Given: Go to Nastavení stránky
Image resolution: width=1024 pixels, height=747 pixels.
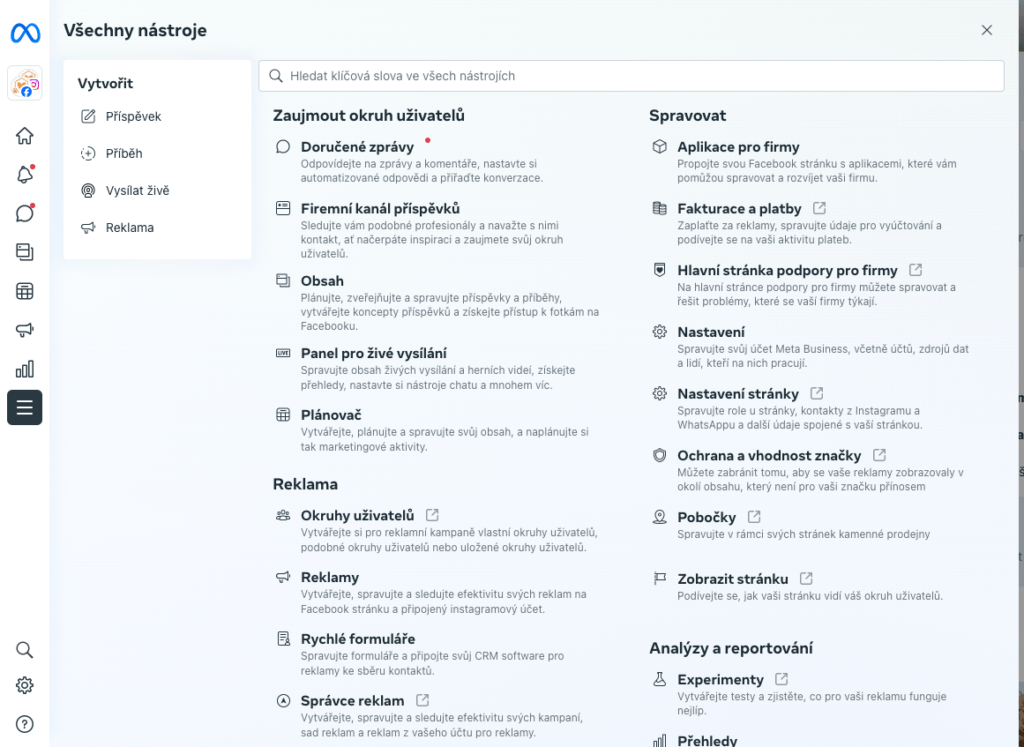Looking at the screenshot, I should click(737, 394).
